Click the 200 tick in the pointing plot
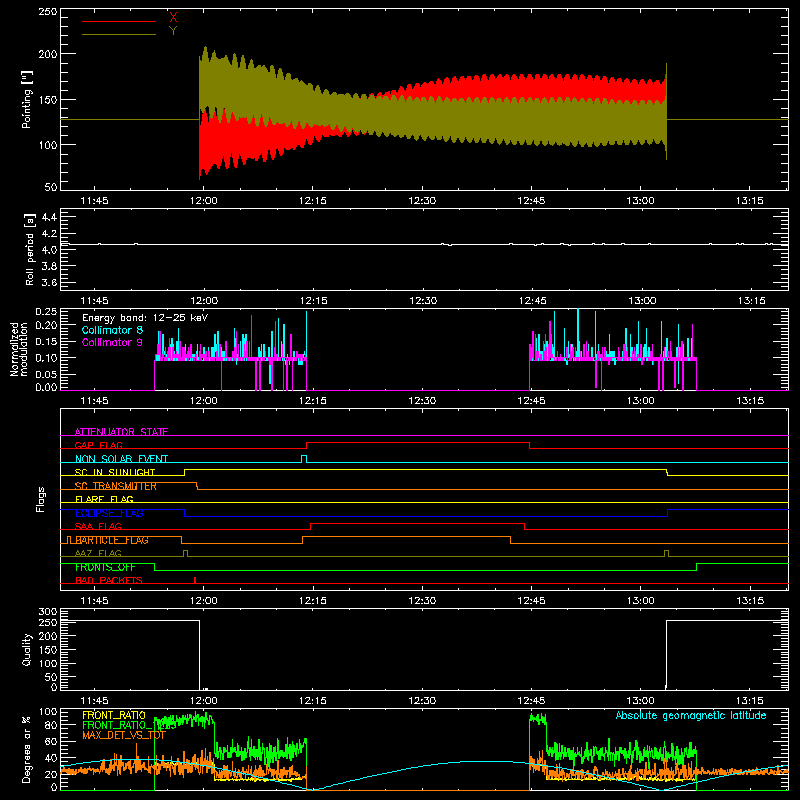This screenshot has height=800, width=800. (47, 54)
